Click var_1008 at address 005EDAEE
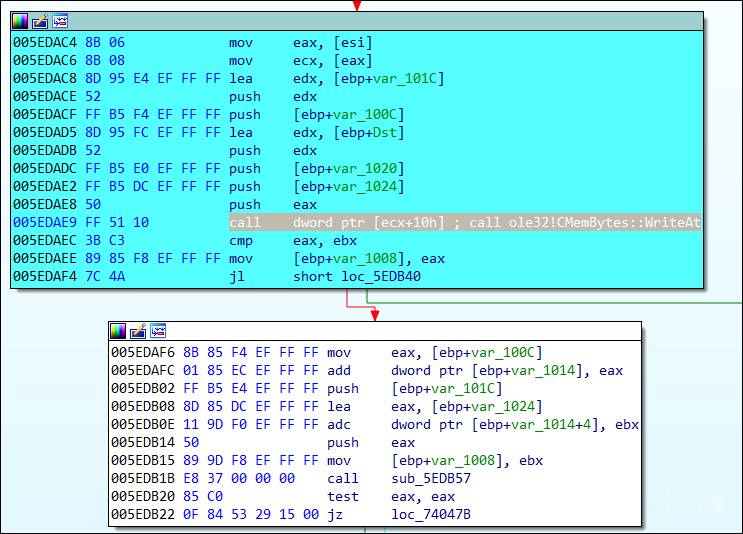Viewport: 743px width, 534px height. pos(365,258)
